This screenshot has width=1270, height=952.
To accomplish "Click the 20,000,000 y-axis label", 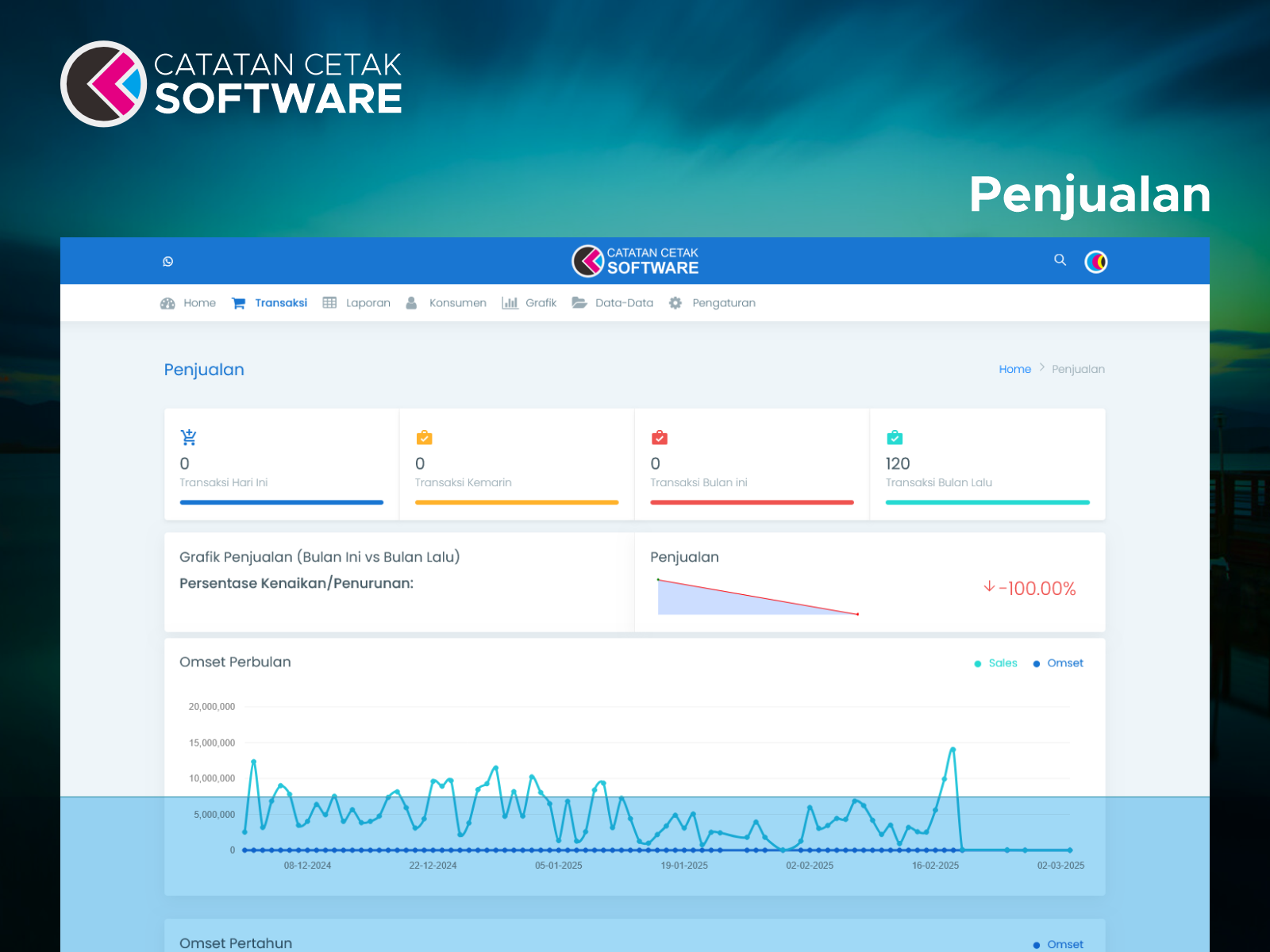I will click(x=212, y=707).
